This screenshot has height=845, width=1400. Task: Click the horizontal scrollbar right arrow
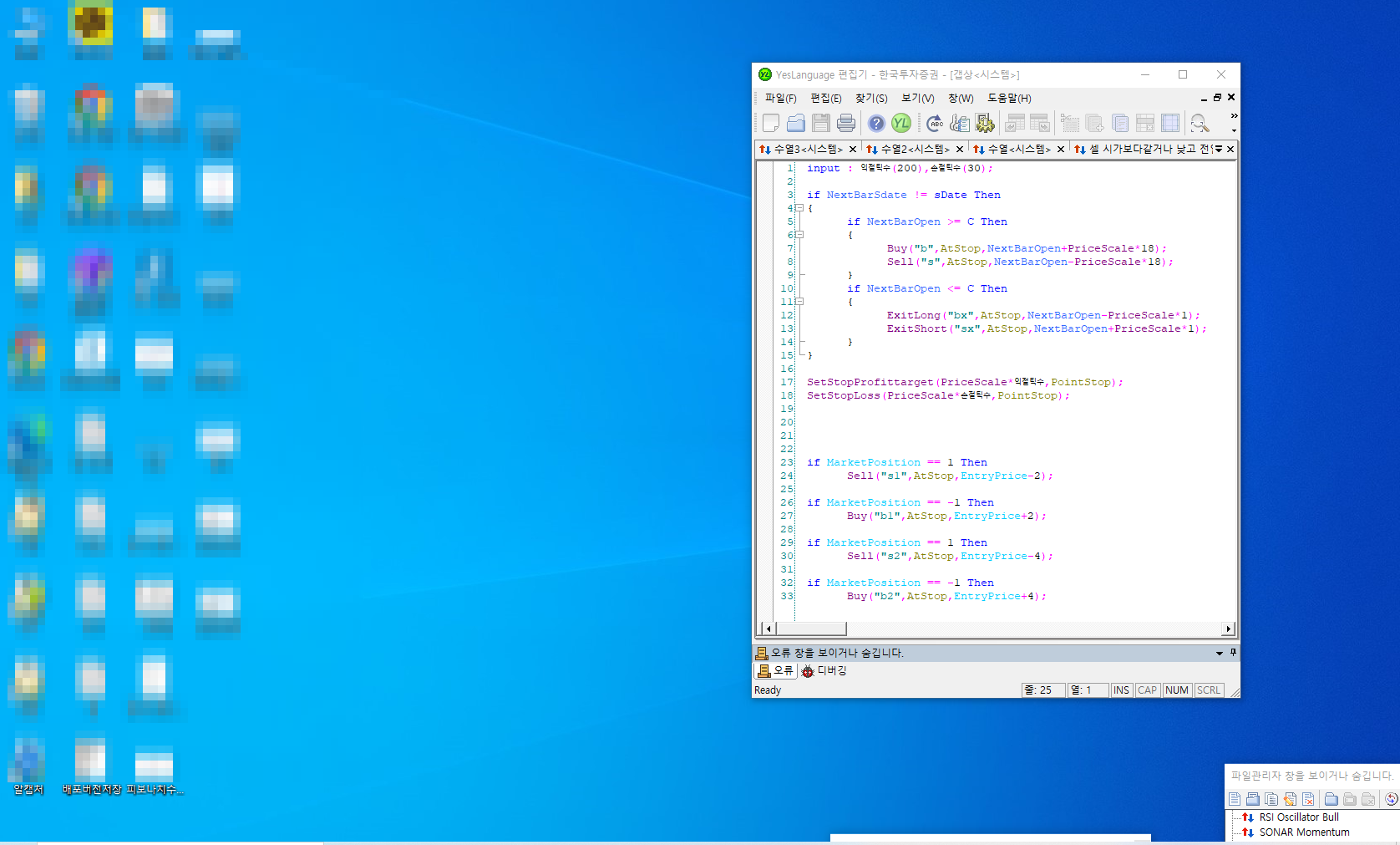pos(1228,629)
